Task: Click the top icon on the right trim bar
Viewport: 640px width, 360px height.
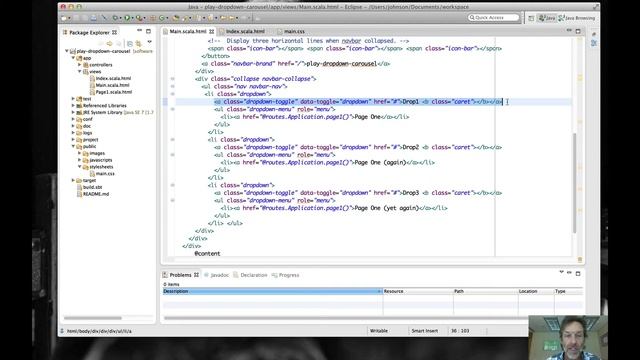Action: [593, 34]
